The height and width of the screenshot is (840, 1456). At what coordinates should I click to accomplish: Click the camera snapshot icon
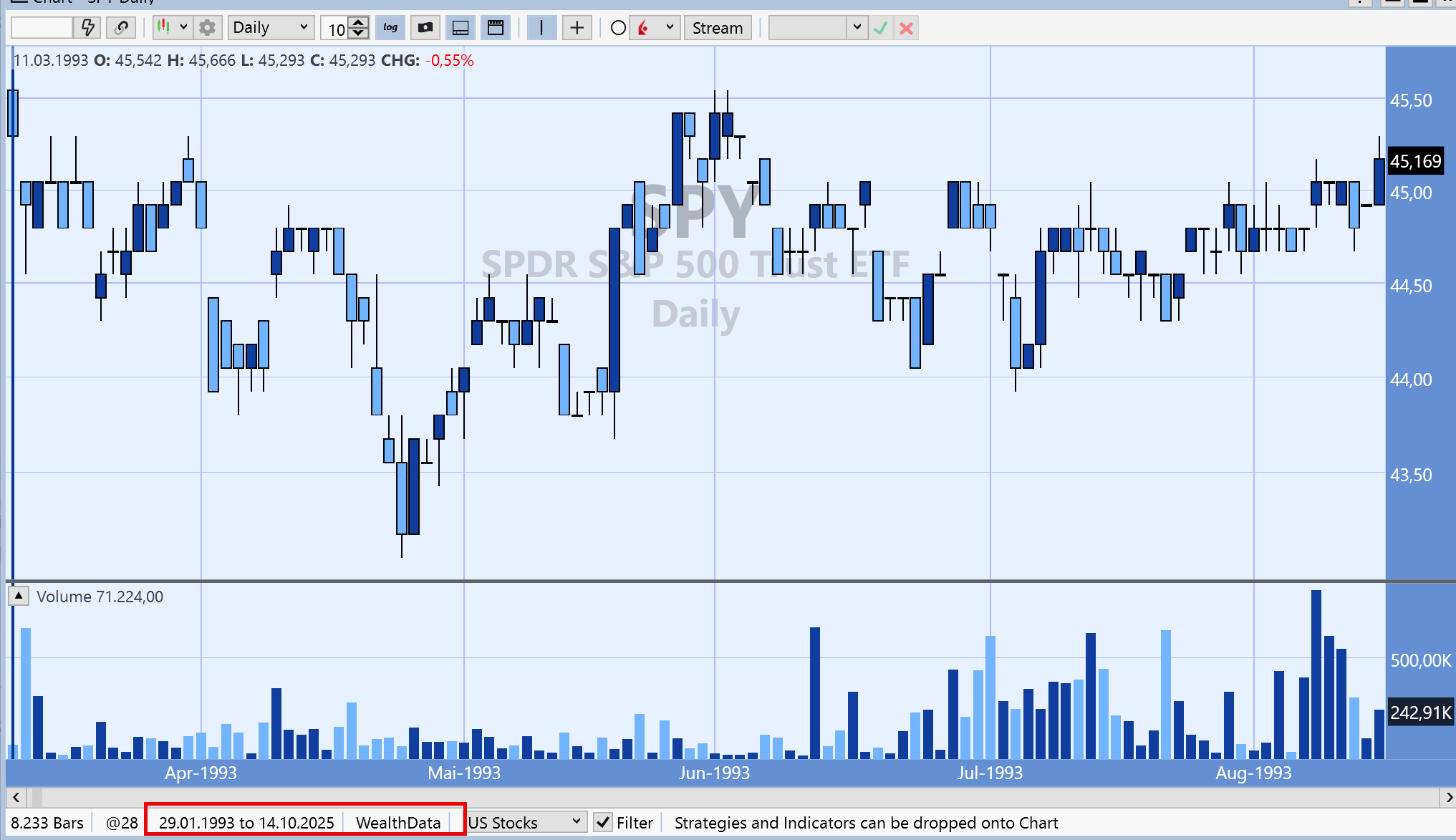point(425,28)
